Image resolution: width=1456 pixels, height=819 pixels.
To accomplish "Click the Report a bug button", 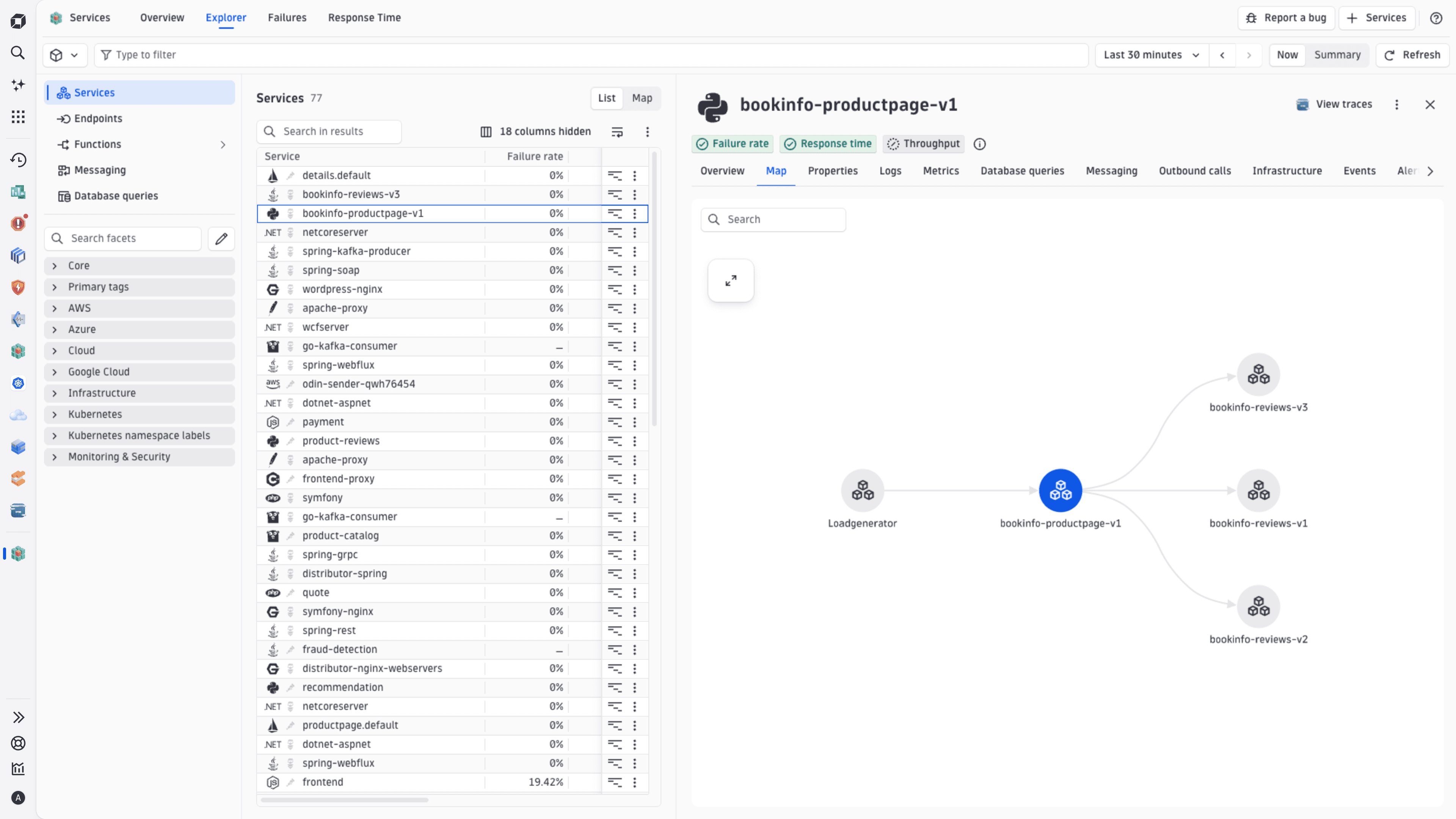I will click(x=1286, y=18).
